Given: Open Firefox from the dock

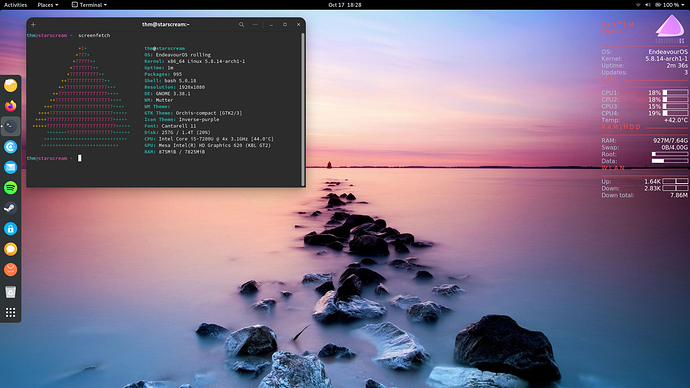Looking at the screenshot, I should point(11,106).
